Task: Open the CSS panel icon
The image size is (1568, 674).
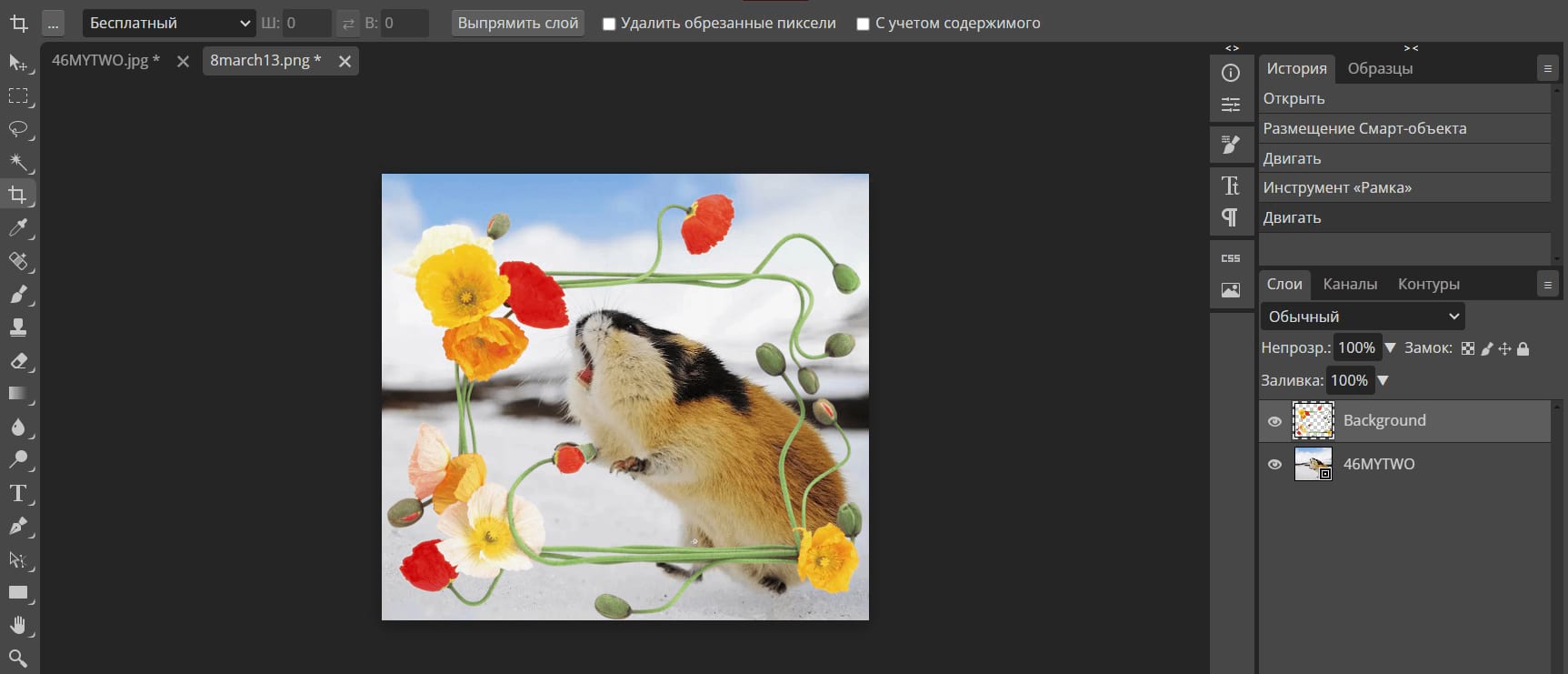Action: click(x=1231, y=258)
